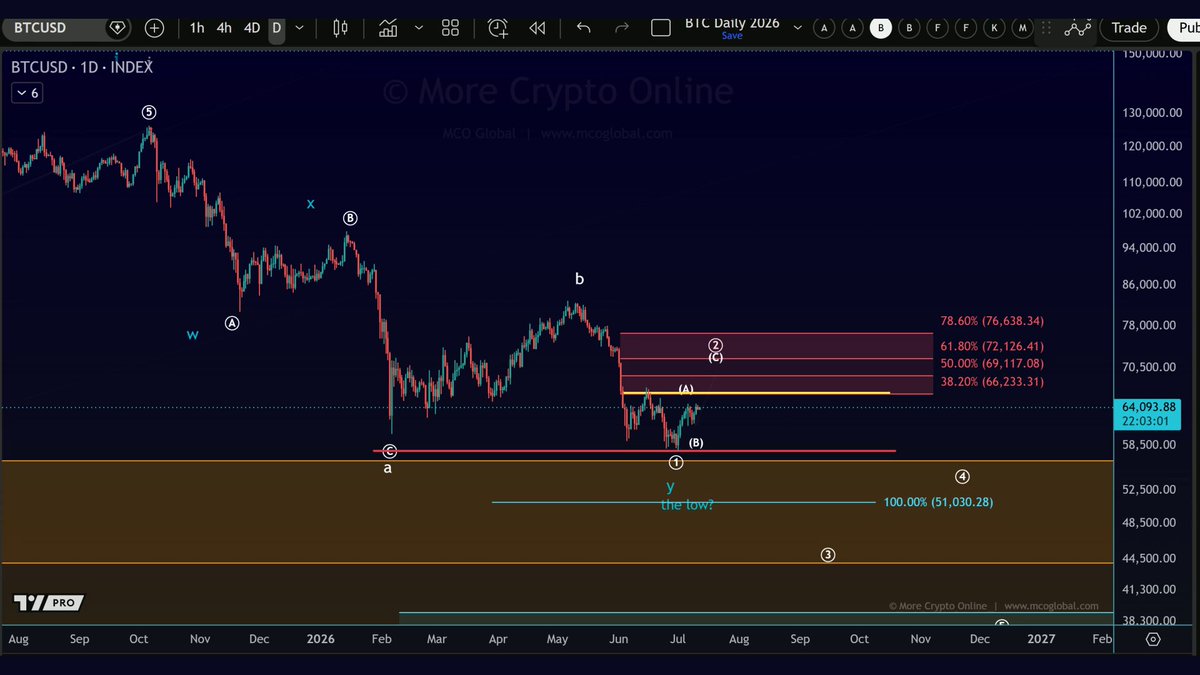Add a symbol with the plus icon

[x=154, y=28]
